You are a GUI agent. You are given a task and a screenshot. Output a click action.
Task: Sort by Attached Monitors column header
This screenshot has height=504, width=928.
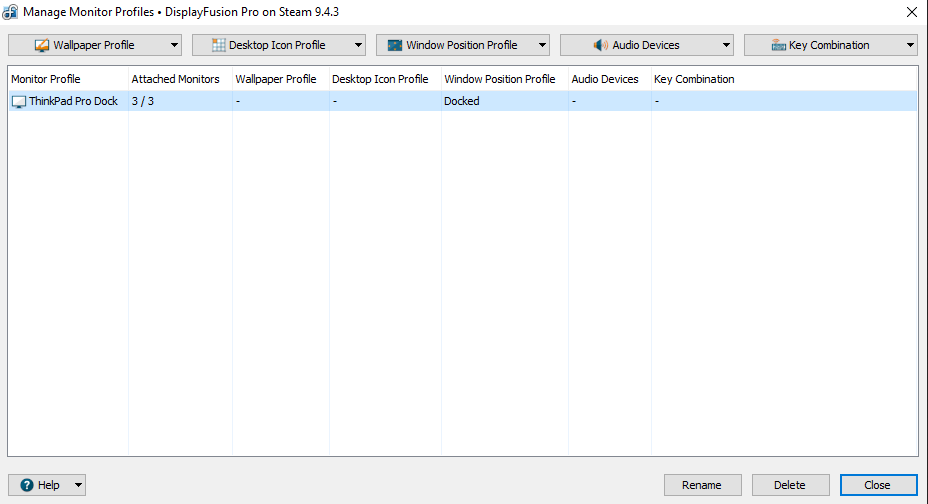(175, 79)
